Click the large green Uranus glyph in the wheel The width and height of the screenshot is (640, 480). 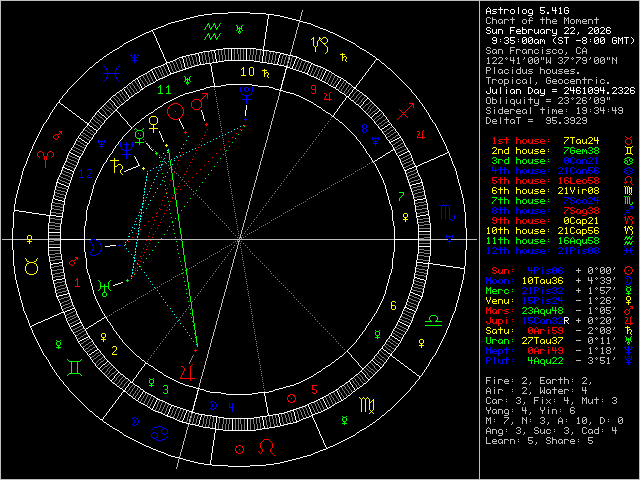coord(104,288)
